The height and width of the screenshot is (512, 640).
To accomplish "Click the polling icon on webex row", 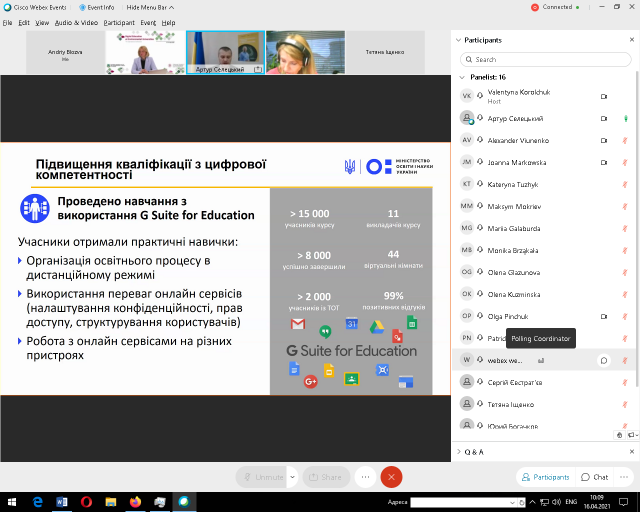I will tap(541, 361).
